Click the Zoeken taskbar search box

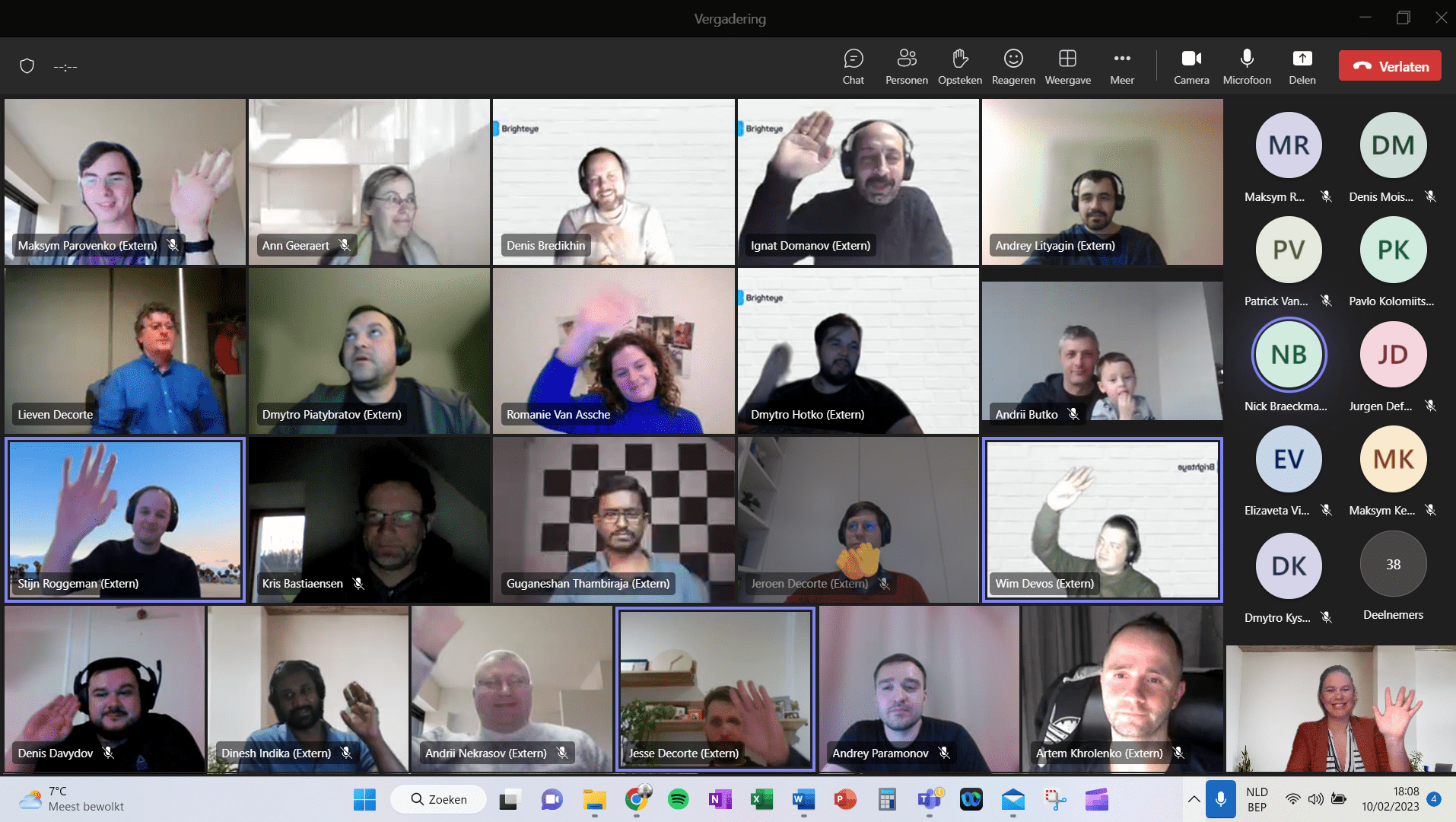pos(439,799)
